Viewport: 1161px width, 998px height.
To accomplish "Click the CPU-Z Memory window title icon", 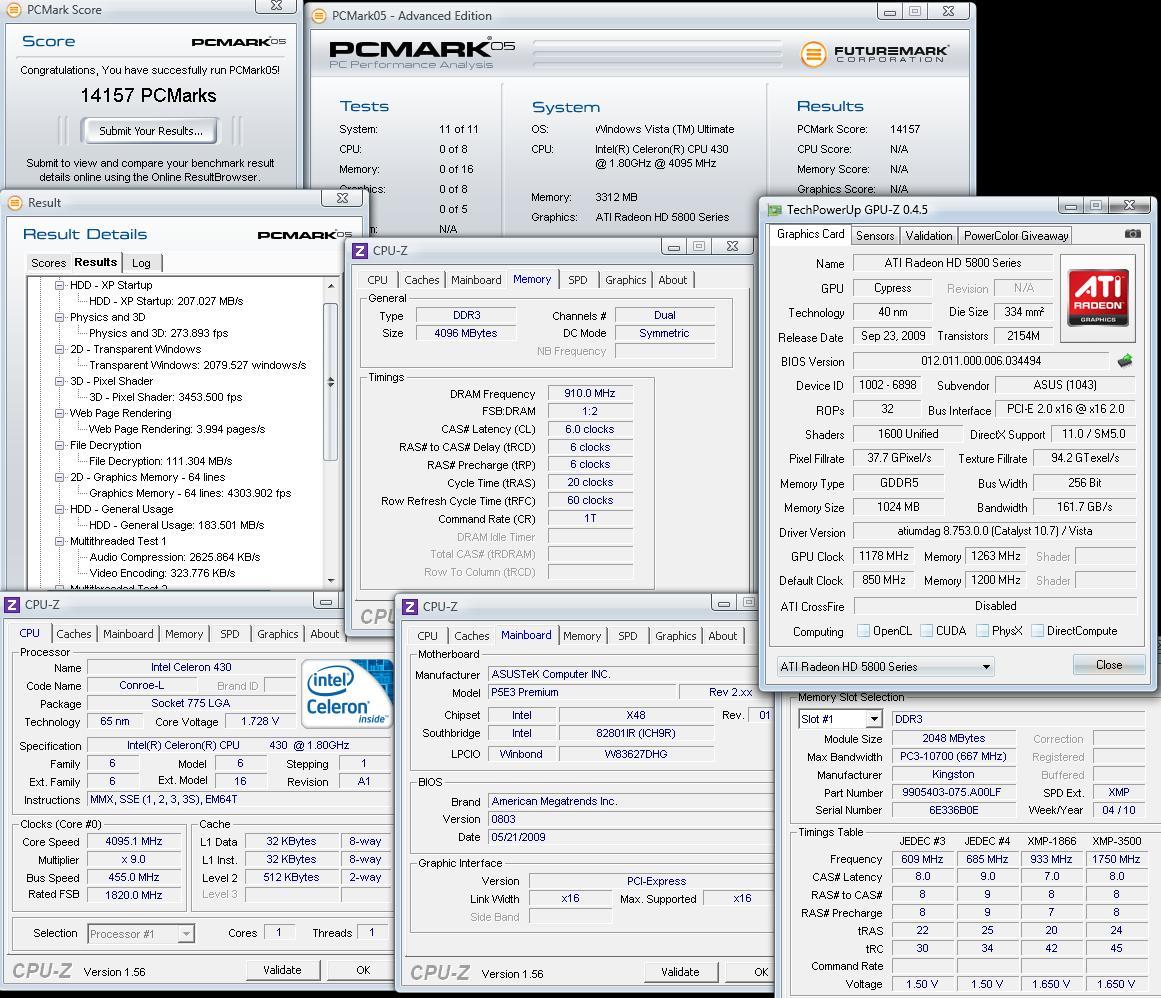I will tap(361, 250).
